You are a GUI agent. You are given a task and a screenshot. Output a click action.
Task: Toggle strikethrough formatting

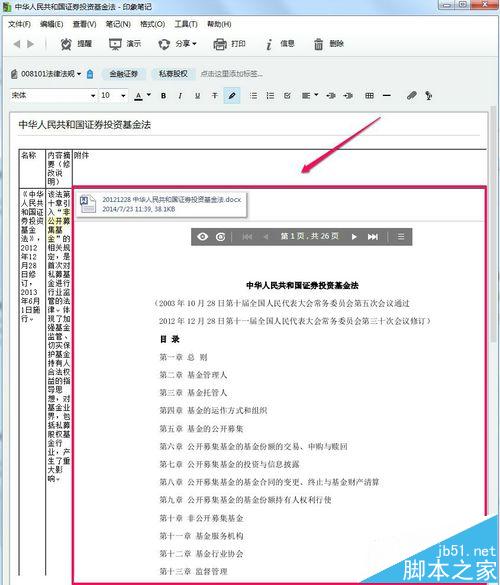coord(215,96)
